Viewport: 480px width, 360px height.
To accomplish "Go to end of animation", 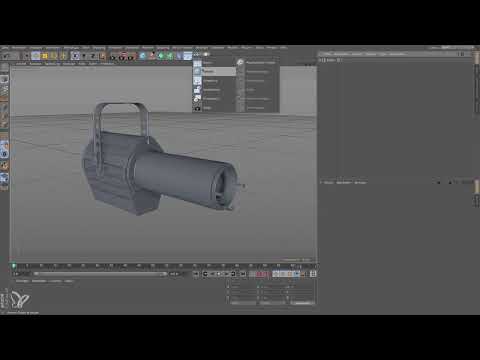I will click(x=243, y=274).
